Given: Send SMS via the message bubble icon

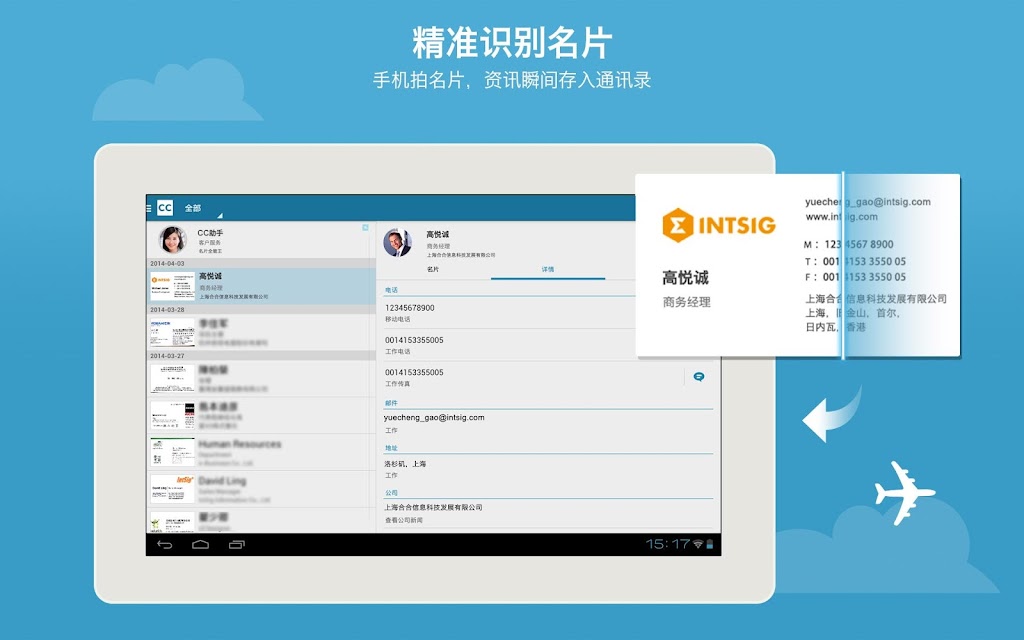Looking at the screenshot, I should (x=699, y=377).
